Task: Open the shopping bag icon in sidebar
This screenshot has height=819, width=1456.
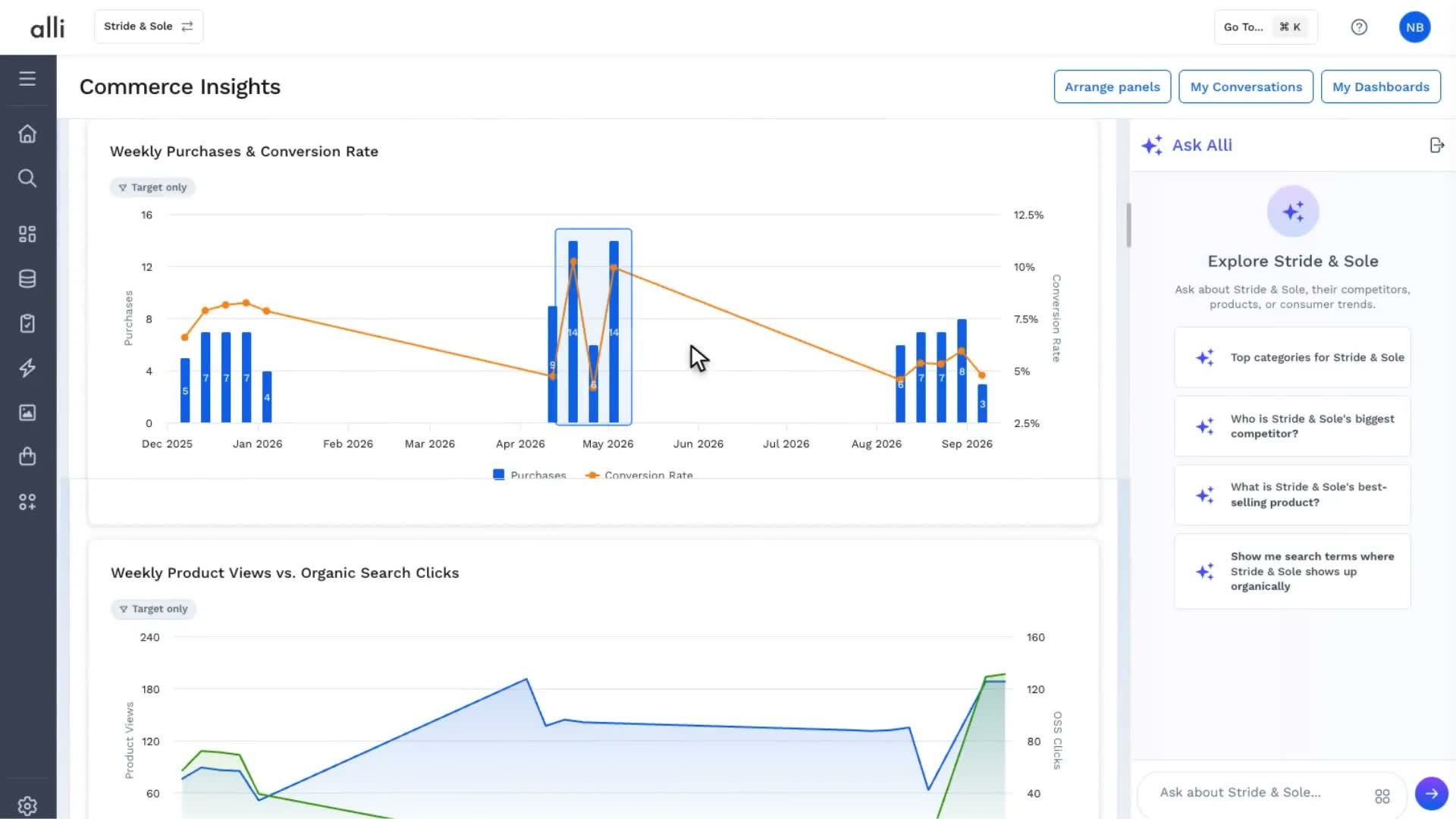Action: tap(27, 457)
